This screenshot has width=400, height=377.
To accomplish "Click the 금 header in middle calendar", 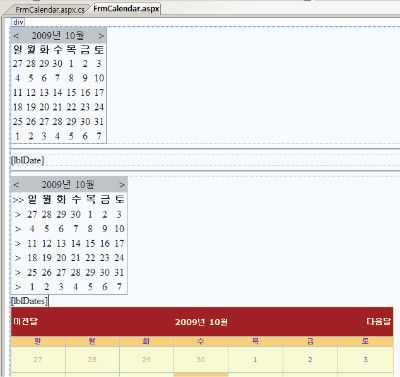I will 105,199.
